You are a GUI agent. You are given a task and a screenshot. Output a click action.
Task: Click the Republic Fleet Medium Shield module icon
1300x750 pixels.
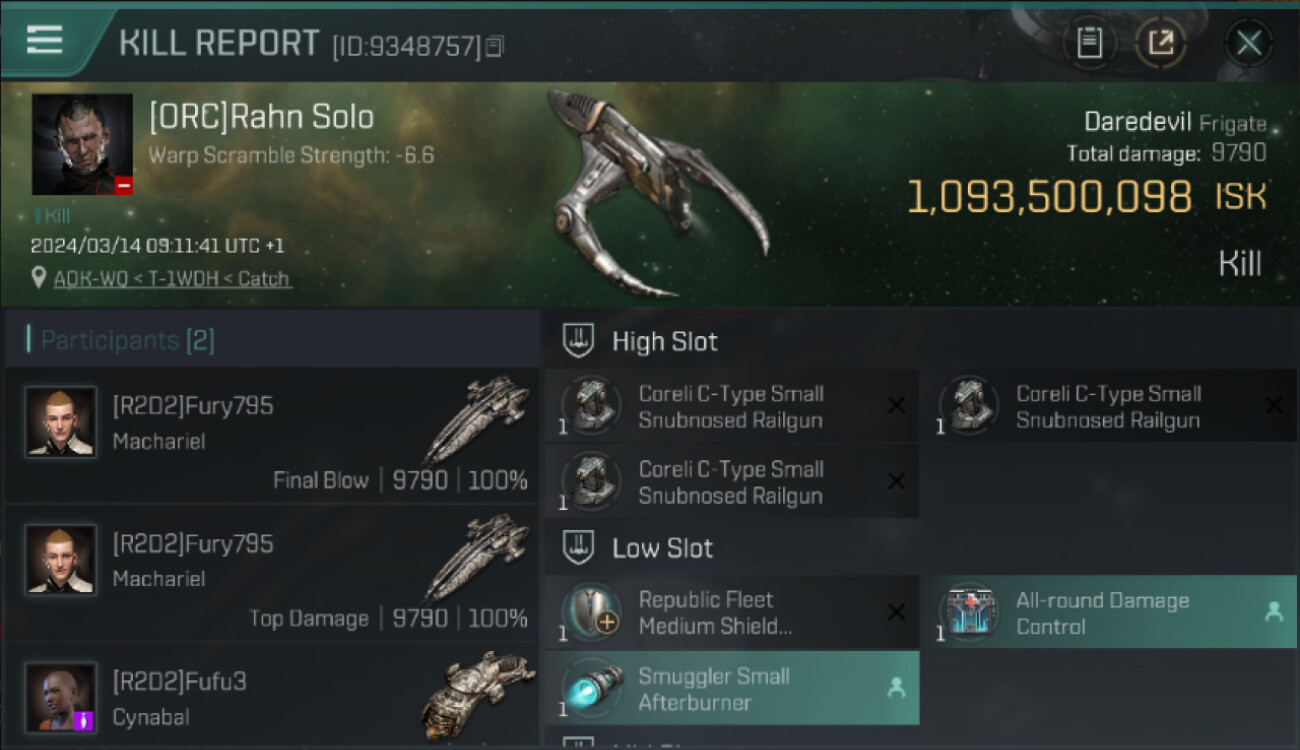click(592, 612)
